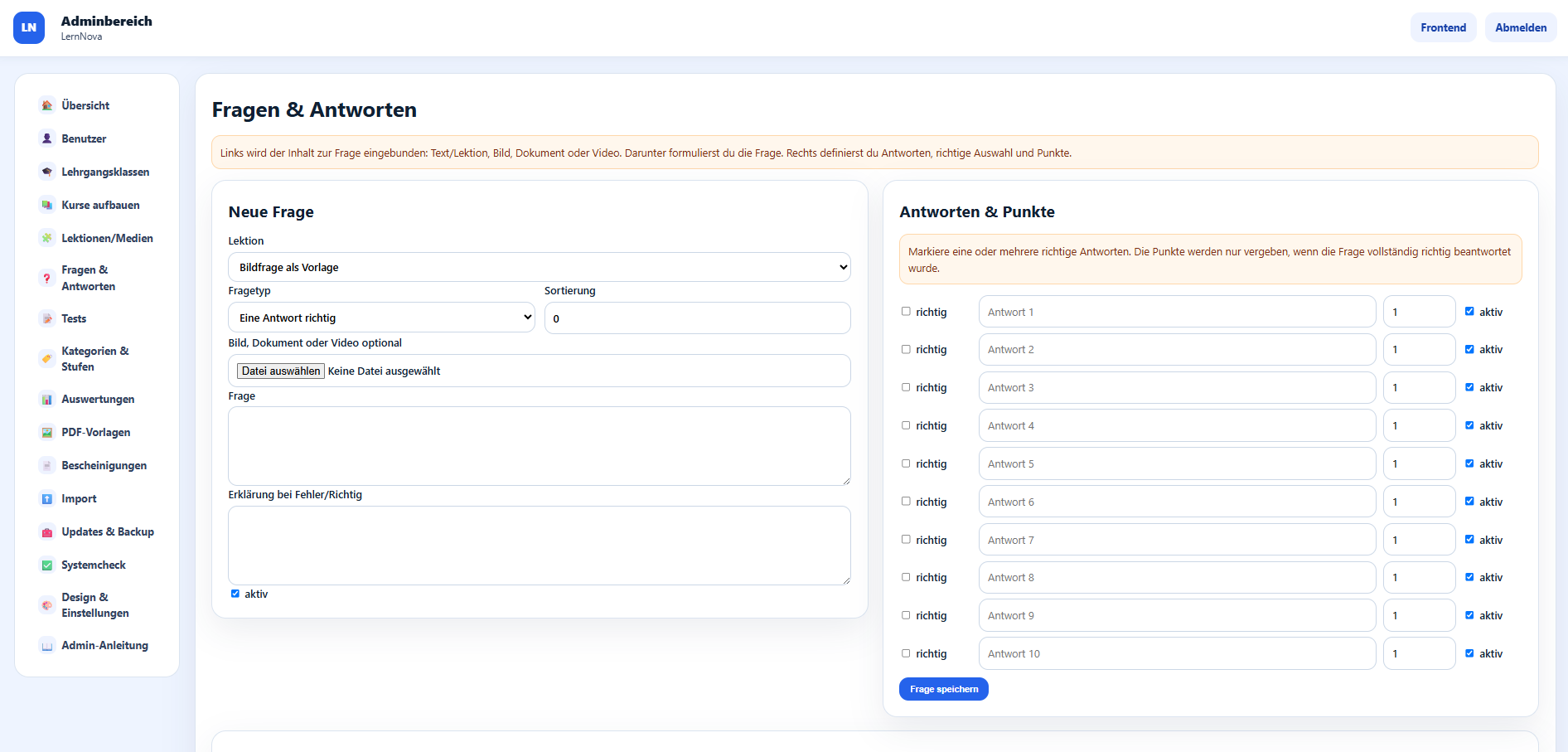
Task: Check richtig for Antwort 7
Action: coord(906,540)
